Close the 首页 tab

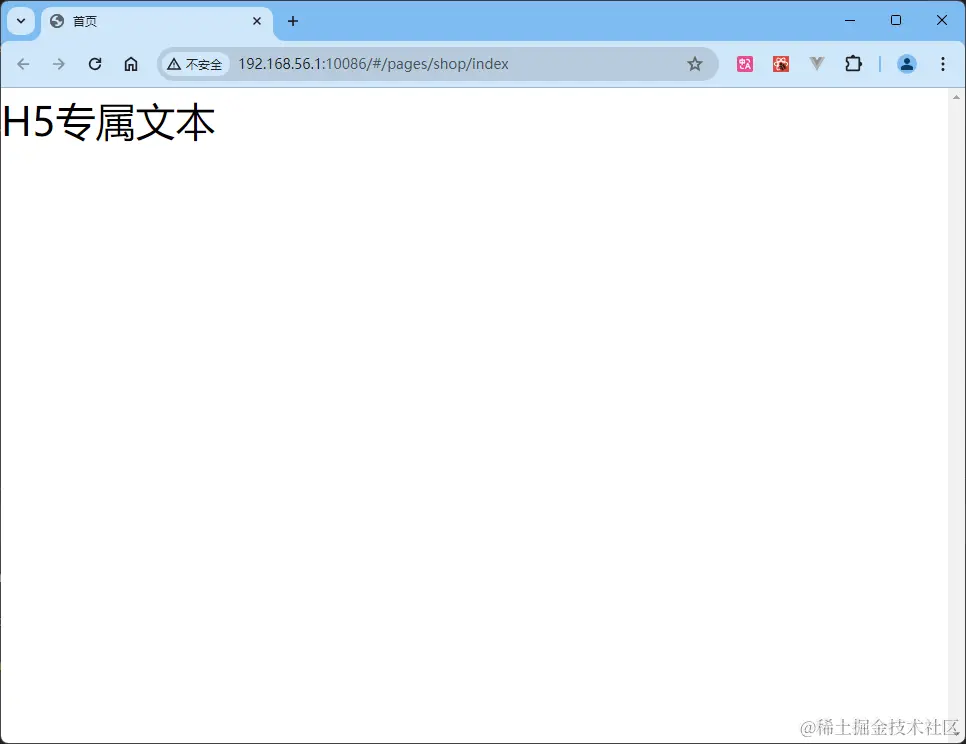click(x=257, y=20)
